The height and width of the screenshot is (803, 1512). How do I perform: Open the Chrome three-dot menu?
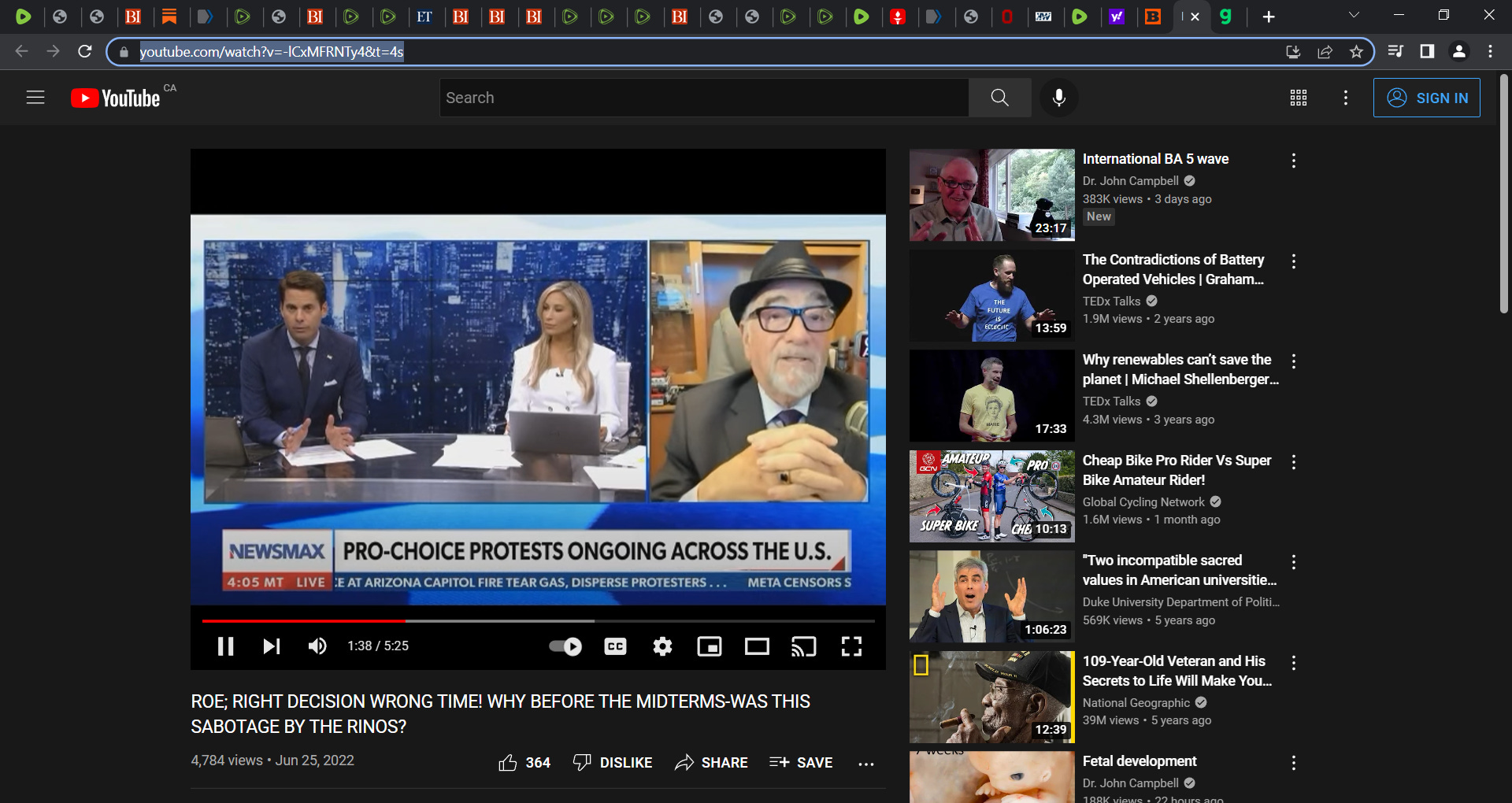[x=1490, y=51]
